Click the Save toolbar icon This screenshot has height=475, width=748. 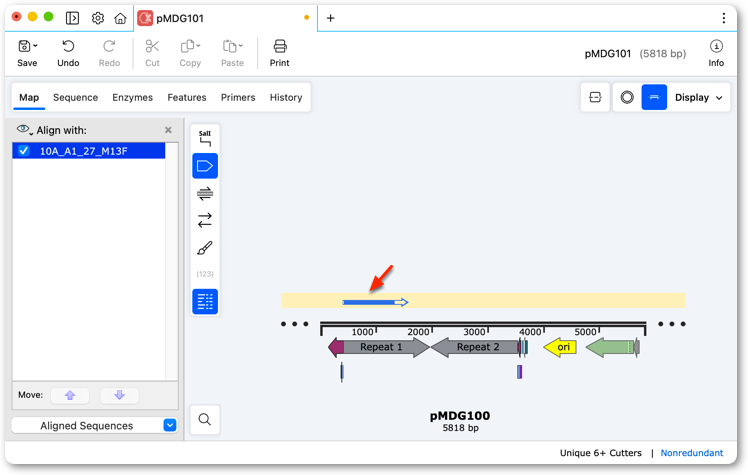click(x=24, y=46)
